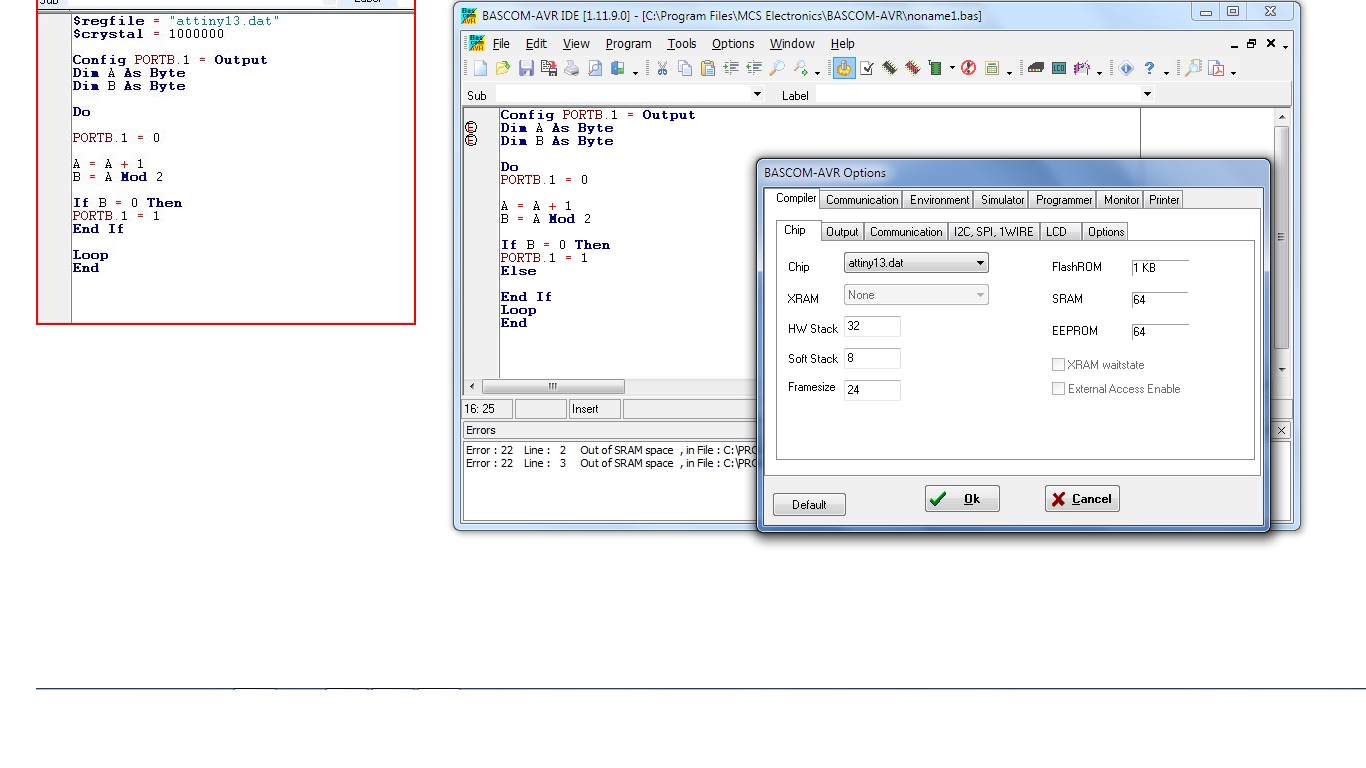Image resolution: width=1366 pixels, height=768 pixels.
Task: Open the arrow dropdown beside the programmer icon
Action: tap(952, 69)
